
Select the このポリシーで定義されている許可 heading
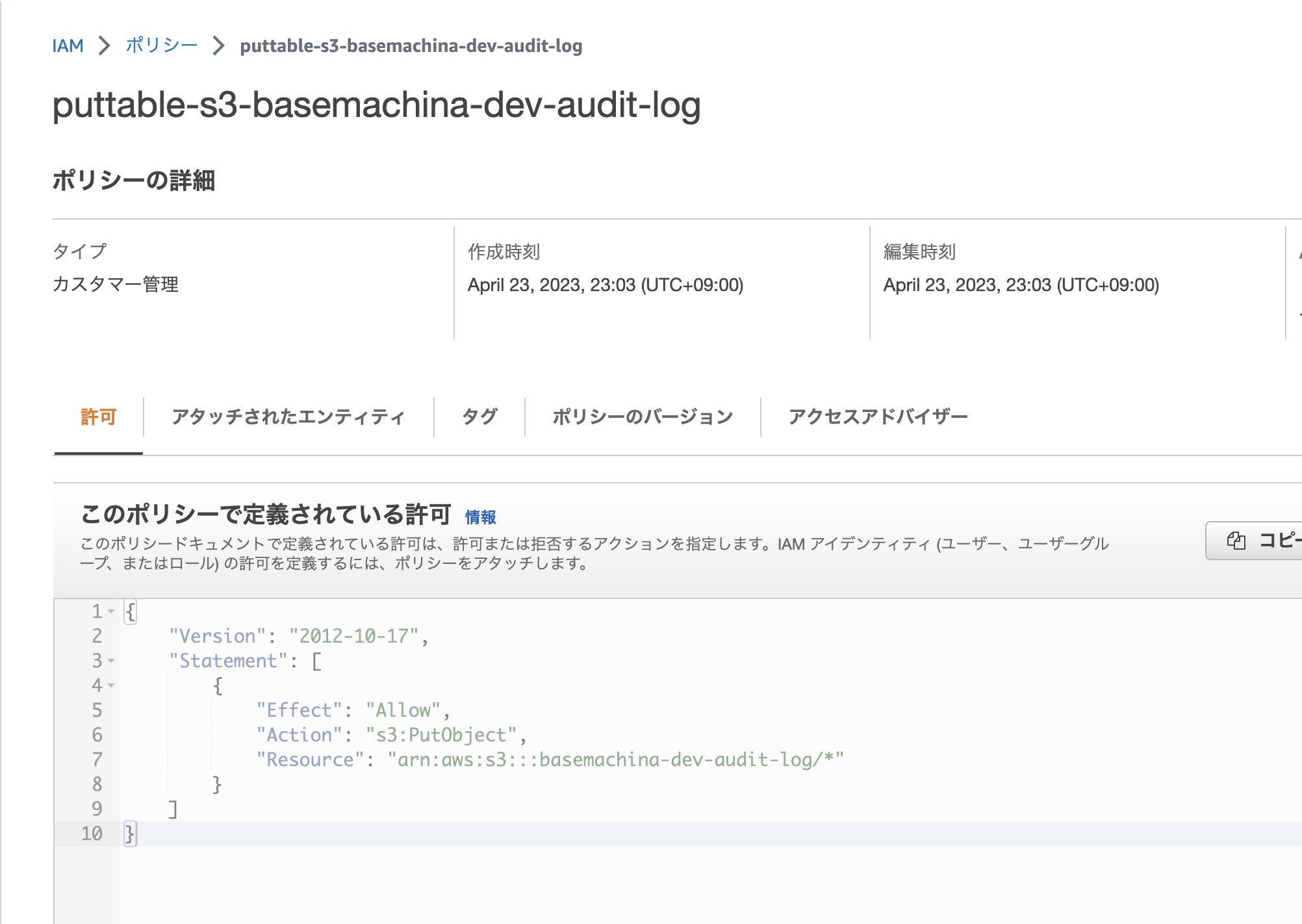pos(266,514)
